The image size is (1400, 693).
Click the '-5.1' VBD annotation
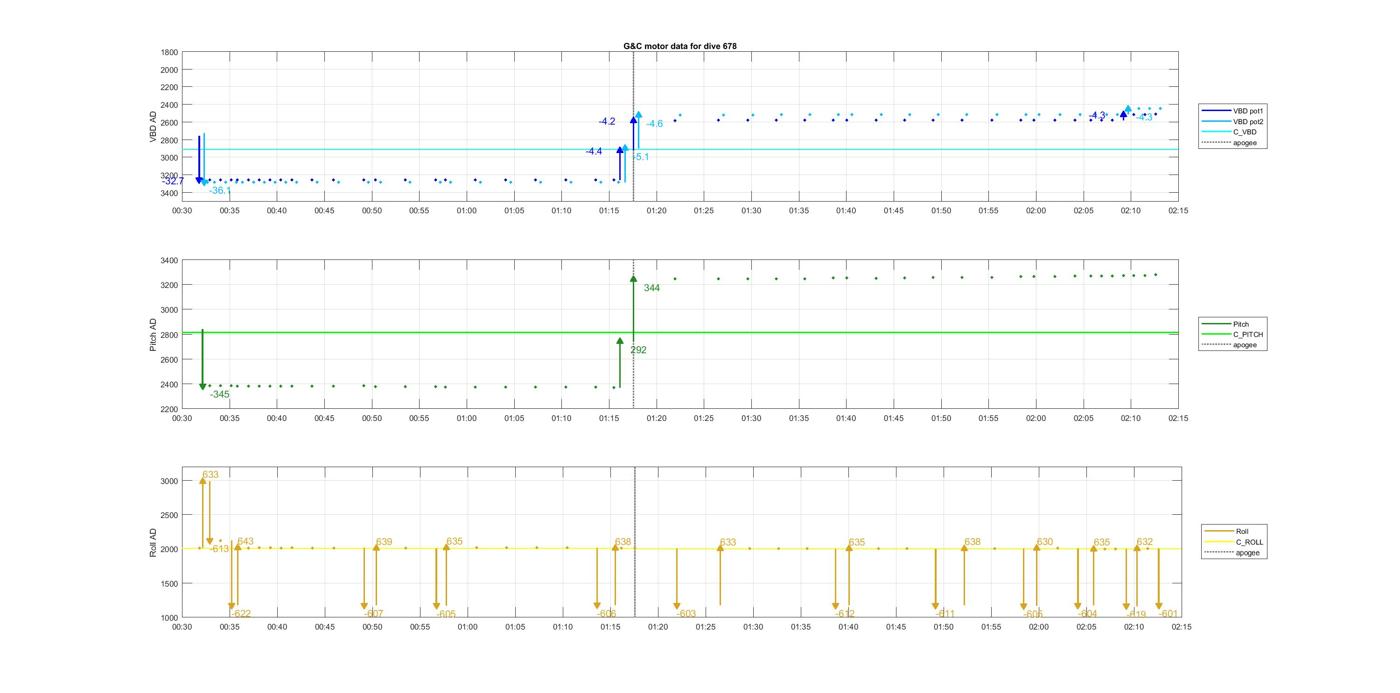640,157
